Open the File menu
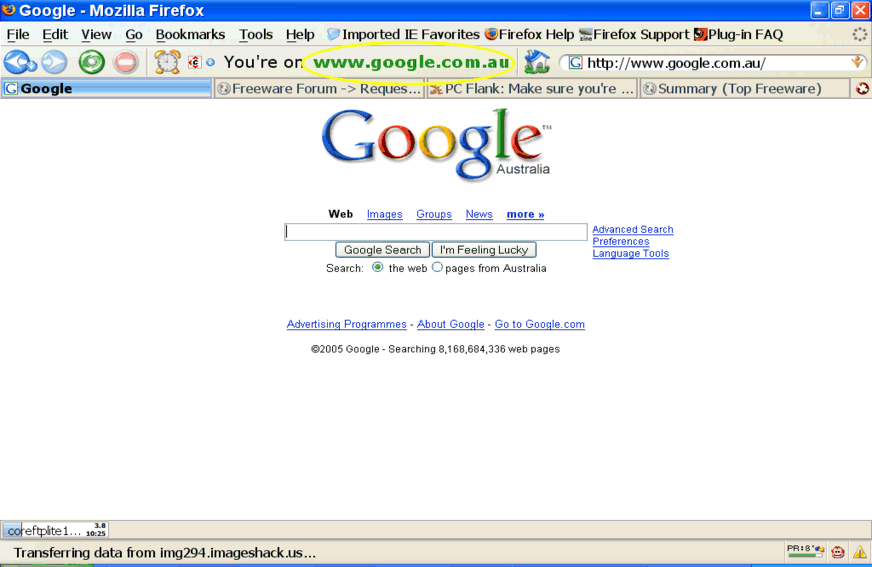This screenshot has width=872, height=567. click(18, 34)
